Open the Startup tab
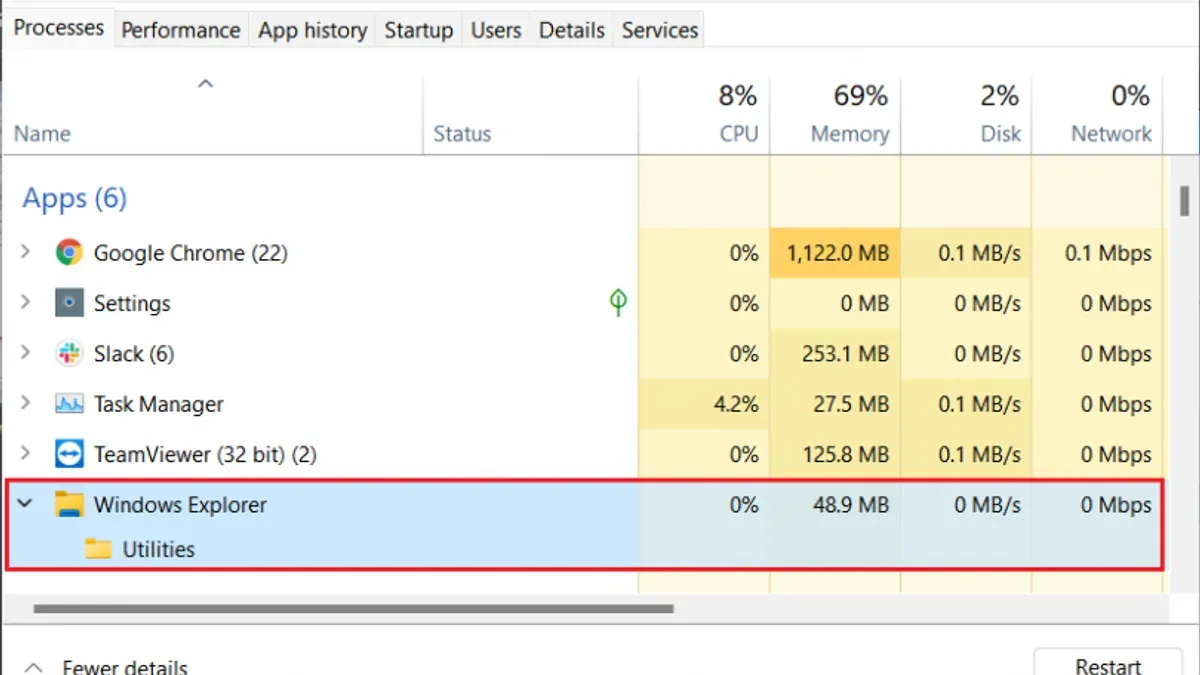Image resolution: width=1200 pixels, height=675 pixels. [x=419, y=30]
